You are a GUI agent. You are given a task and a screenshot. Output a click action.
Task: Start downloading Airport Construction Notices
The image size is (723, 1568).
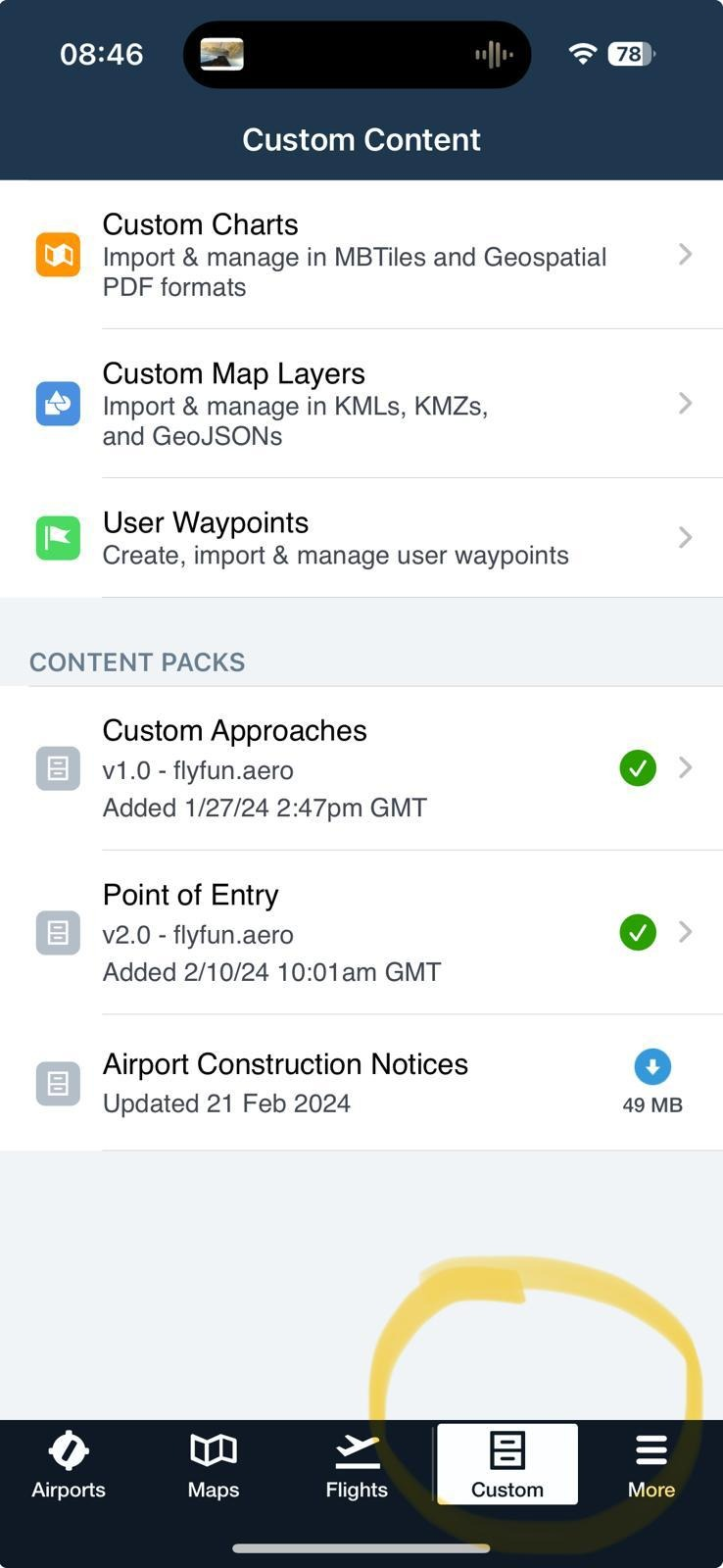coord(652,1067)
